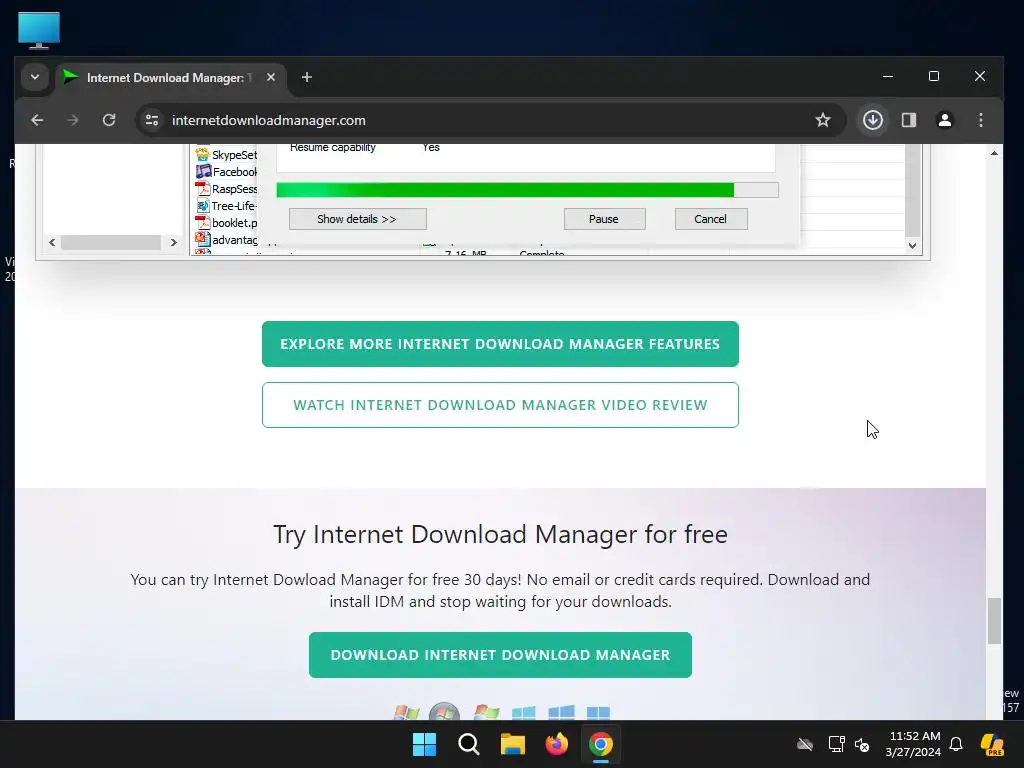Close the Internet Download Manager tab

[x=271, y=77]
